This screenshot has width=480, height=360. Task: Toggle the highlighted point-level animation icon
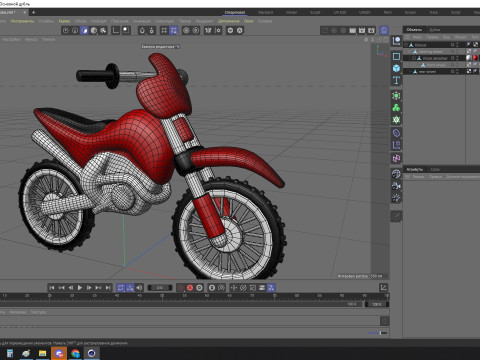tap(271, 288)
